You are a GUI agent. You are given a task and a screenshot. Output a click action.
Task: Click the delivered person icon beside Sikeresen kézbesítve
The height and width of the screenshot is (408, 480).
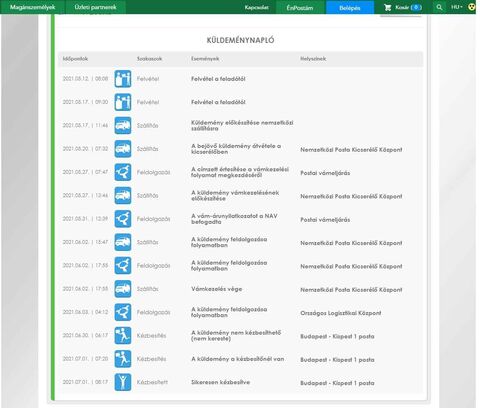(123, 382)
